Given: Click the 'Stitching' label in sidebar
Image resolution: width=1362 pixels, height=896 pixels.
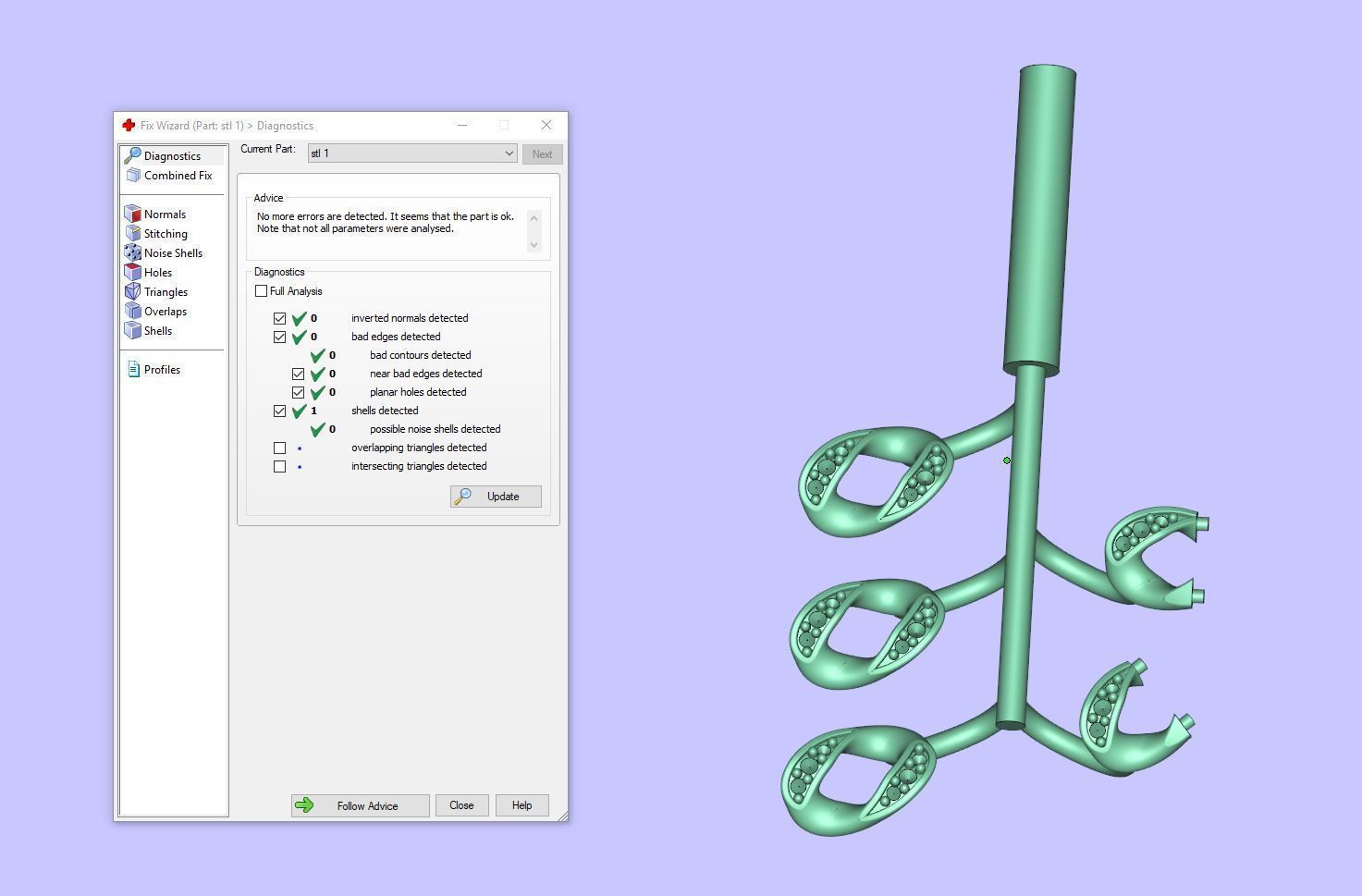Looking at the screenshot, I should coord(166,234).
